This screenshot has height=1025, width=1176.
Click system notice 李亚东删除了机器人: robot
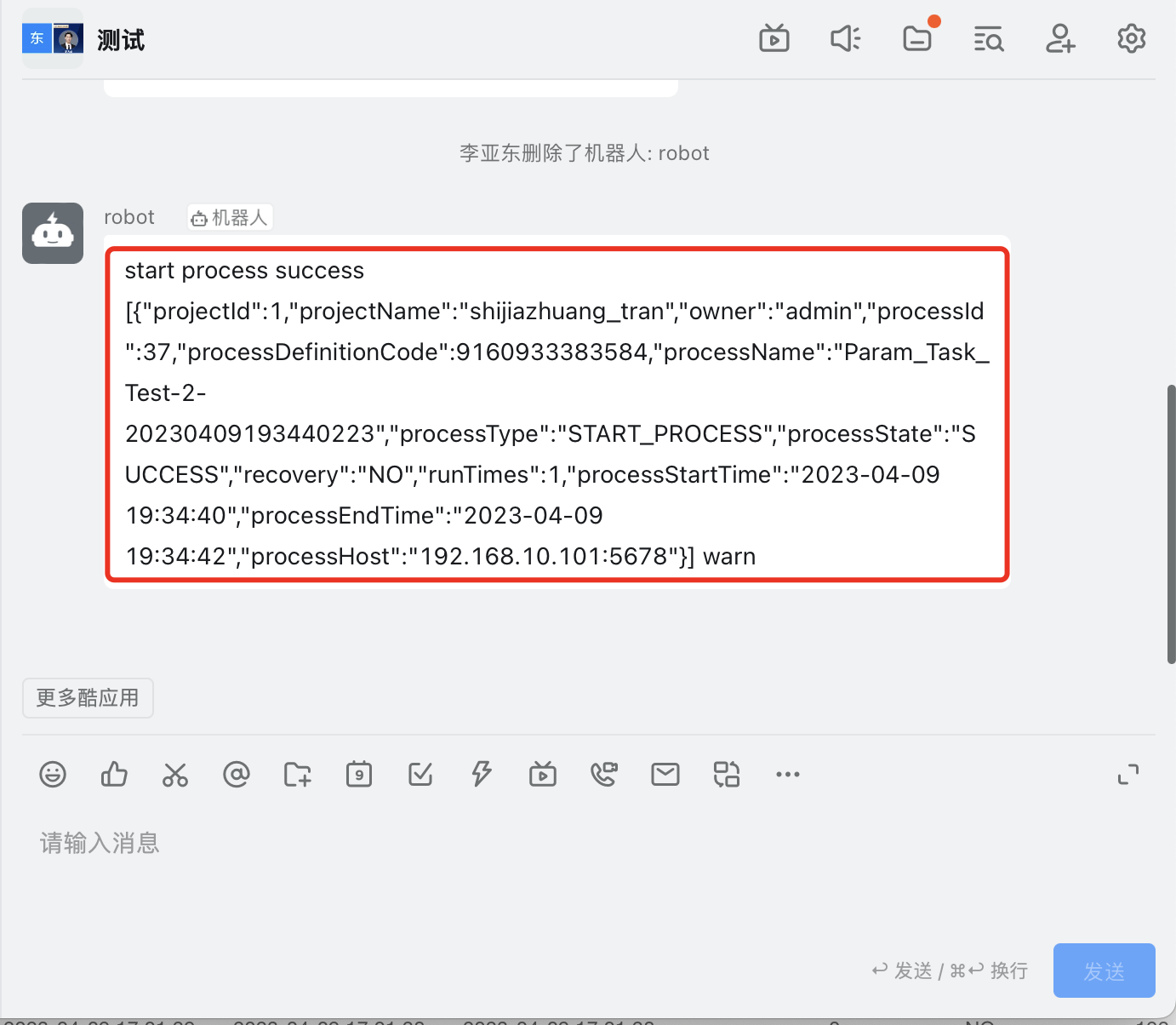click(585, 153)
